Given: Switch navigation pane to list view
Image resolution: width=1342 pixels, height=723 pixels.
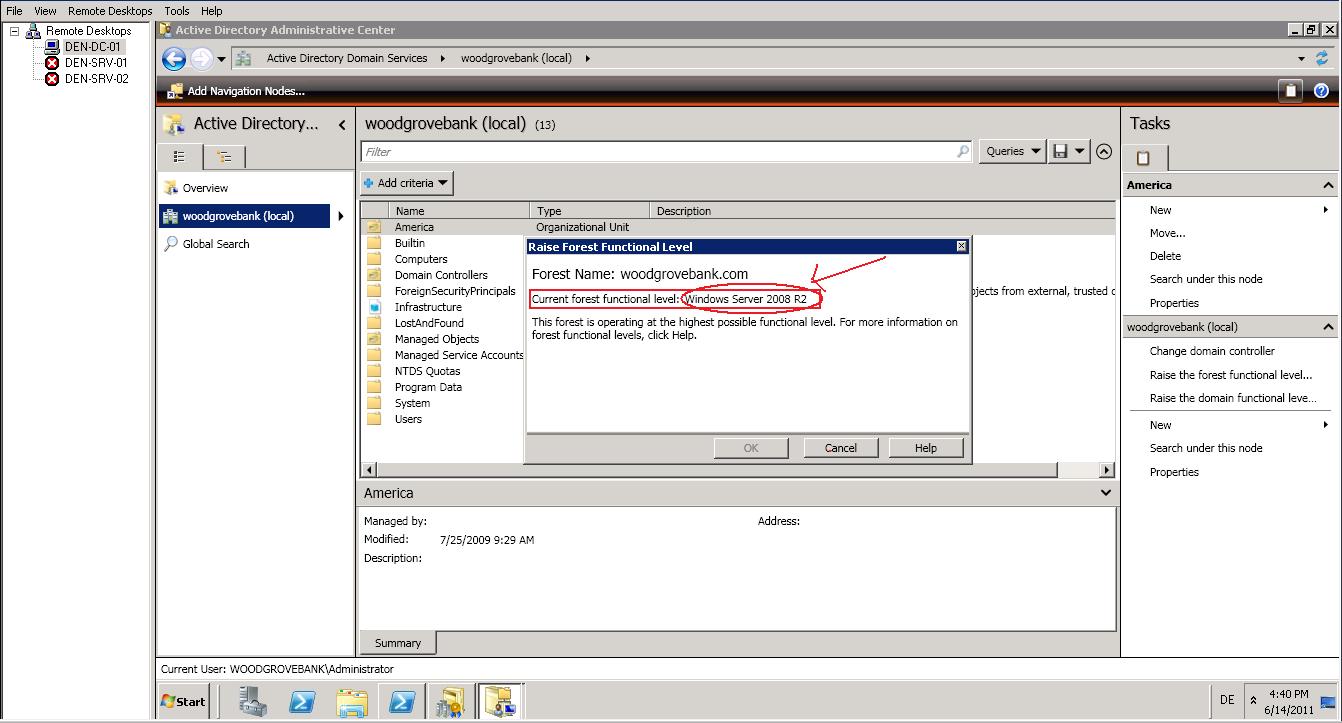Looking at the screenshot, I should pos(180,157).
